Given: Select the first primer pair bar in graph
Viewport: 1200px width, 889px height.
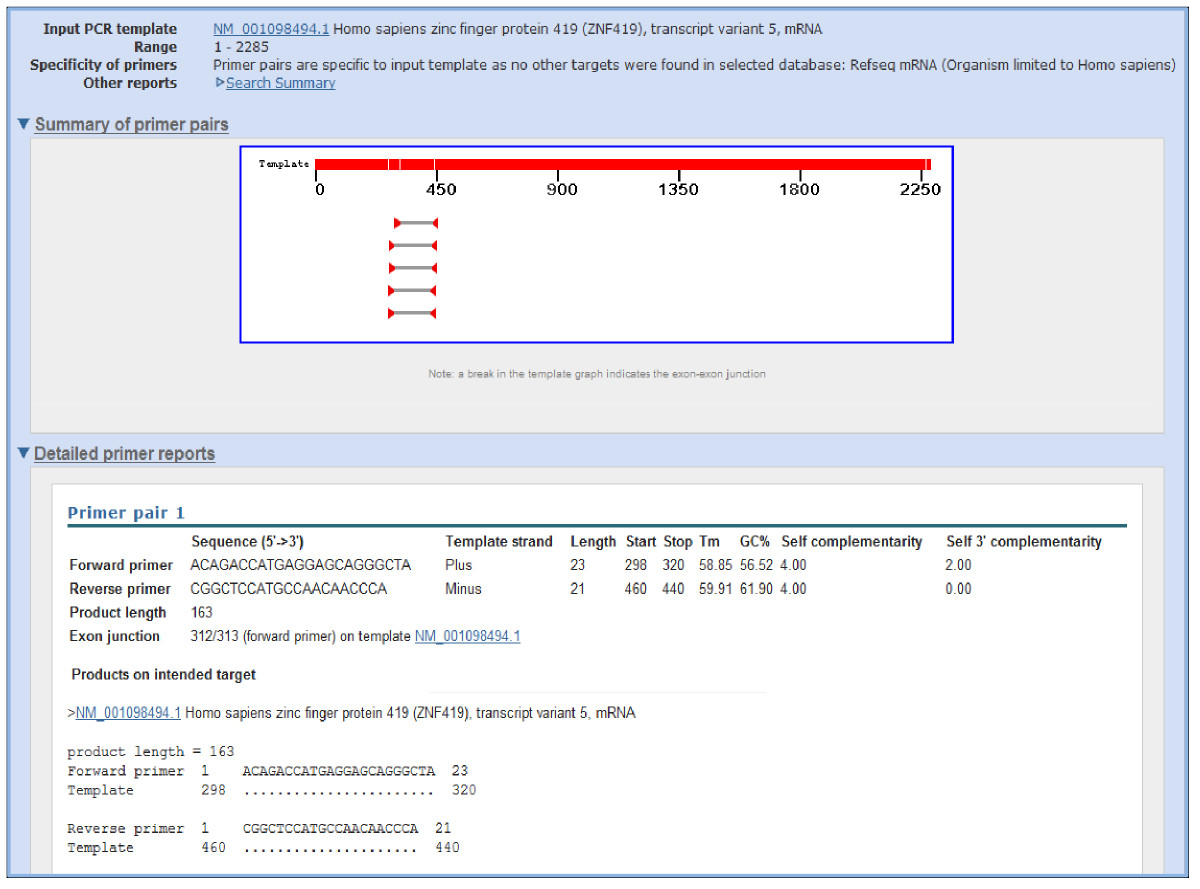Looking at the screenshot, I should (416, 223).
